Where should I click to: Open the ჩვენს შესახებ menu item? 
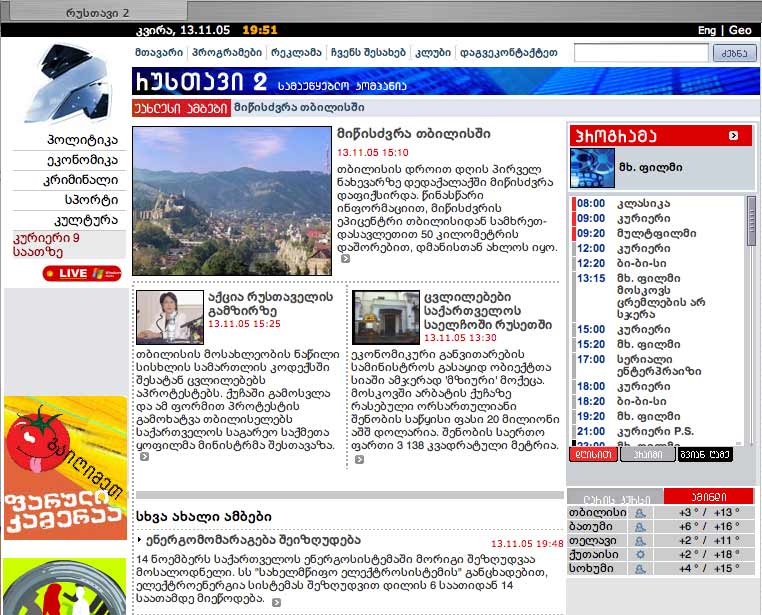[368, 52]
